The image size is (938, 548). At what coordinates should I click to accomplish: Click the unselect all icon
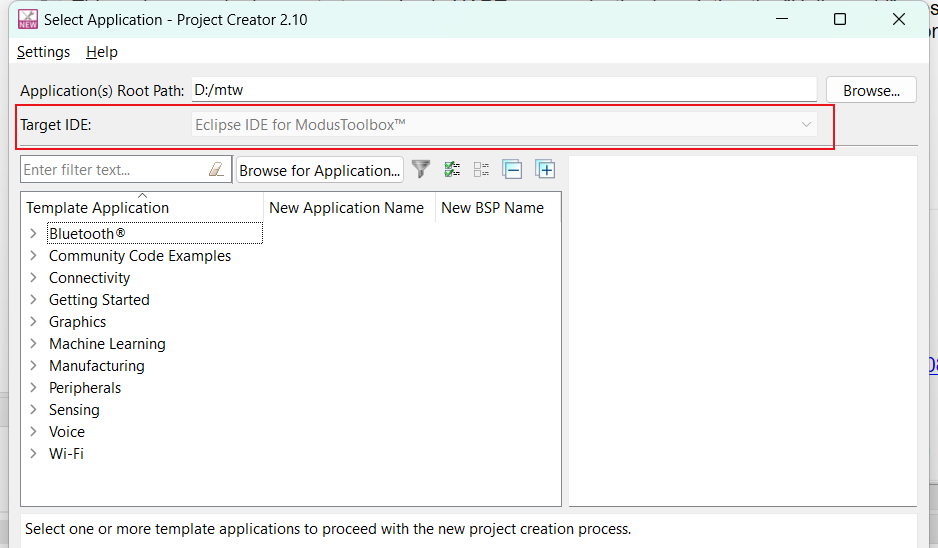tap(481, 169)
